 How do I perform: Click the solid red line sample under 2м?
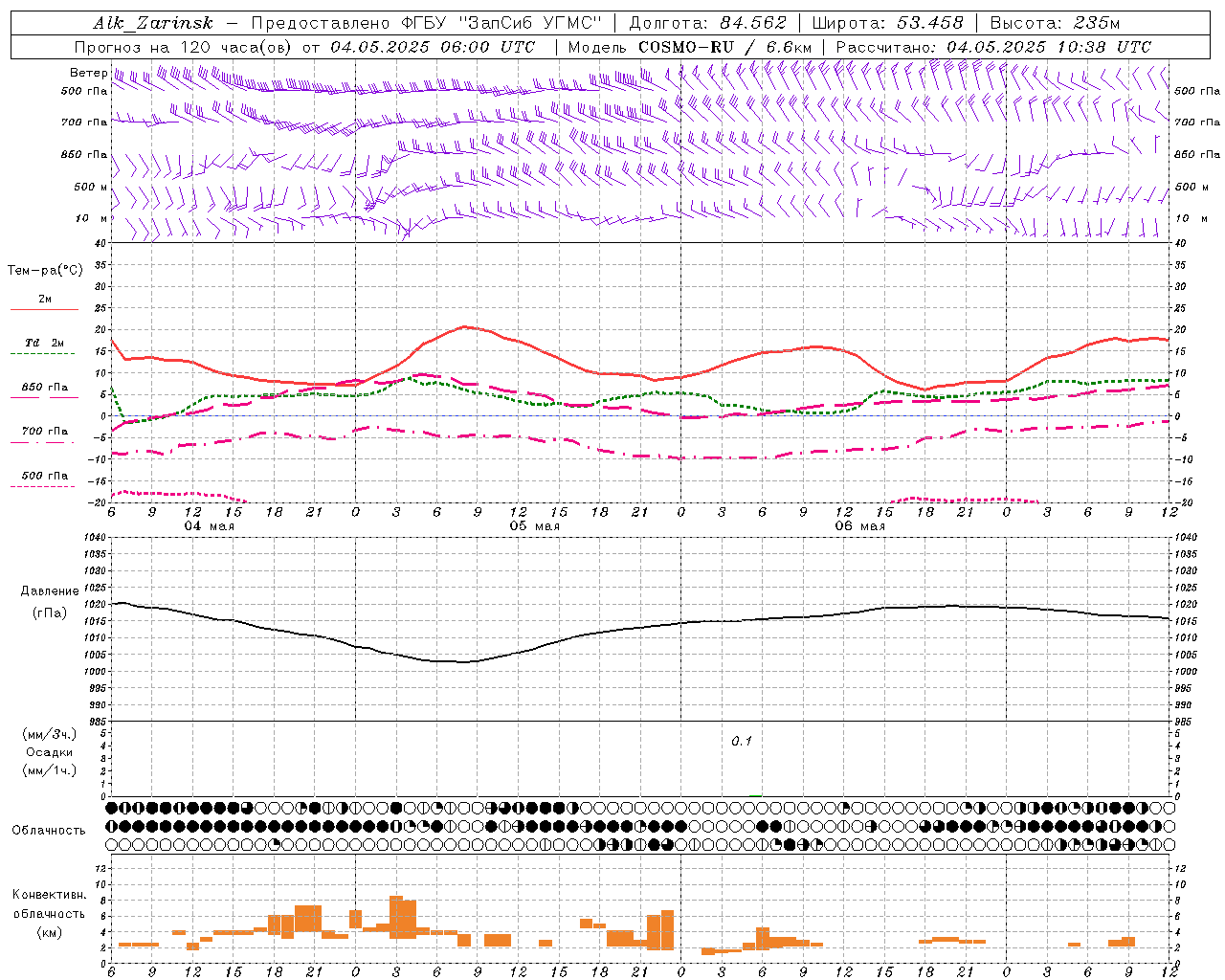click(x=44, y=309)
